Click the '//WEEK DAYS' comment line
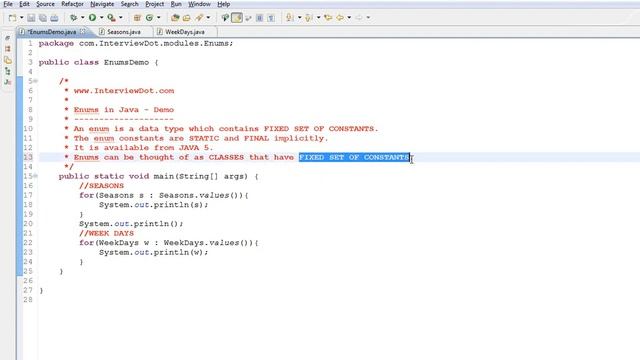The width and height of the screenshot is (640, 360). click(x=106, y=233)
